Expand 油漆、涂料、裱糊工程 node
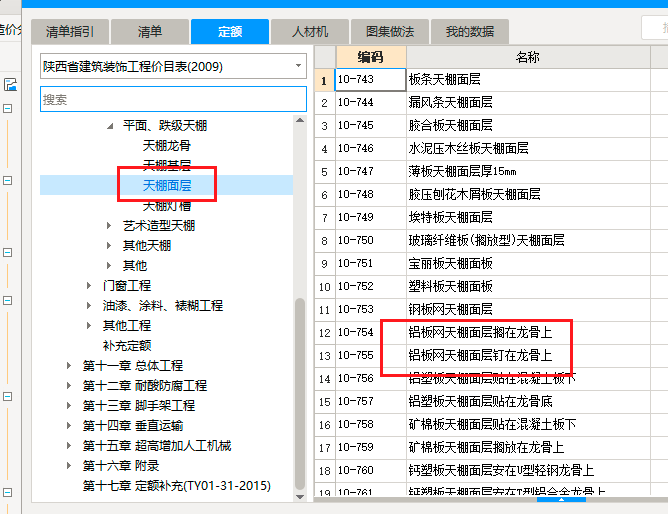 click(89, 305)
